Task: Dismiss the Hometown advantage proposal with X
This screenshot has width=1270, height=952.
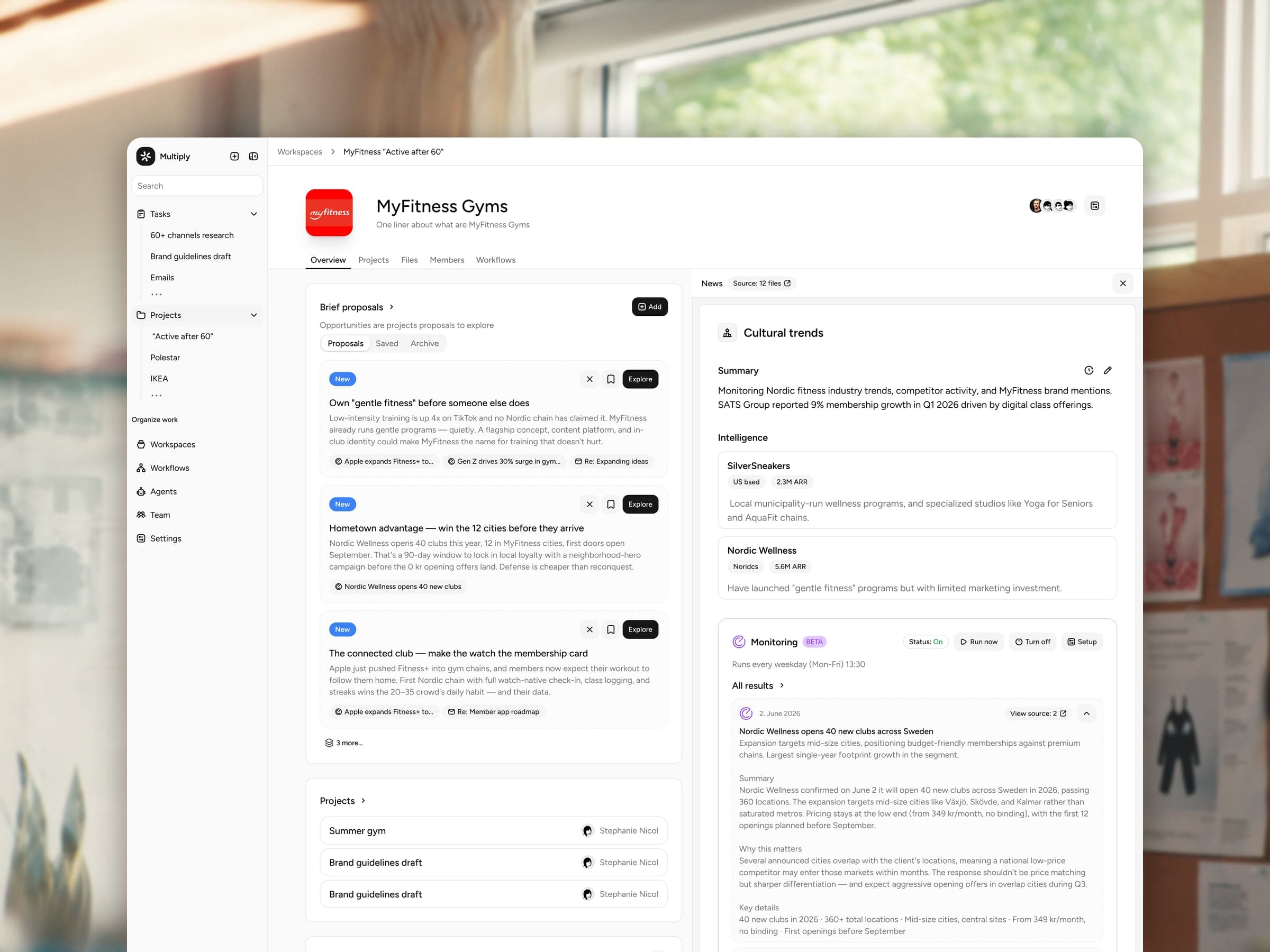Action: point(589,505)
